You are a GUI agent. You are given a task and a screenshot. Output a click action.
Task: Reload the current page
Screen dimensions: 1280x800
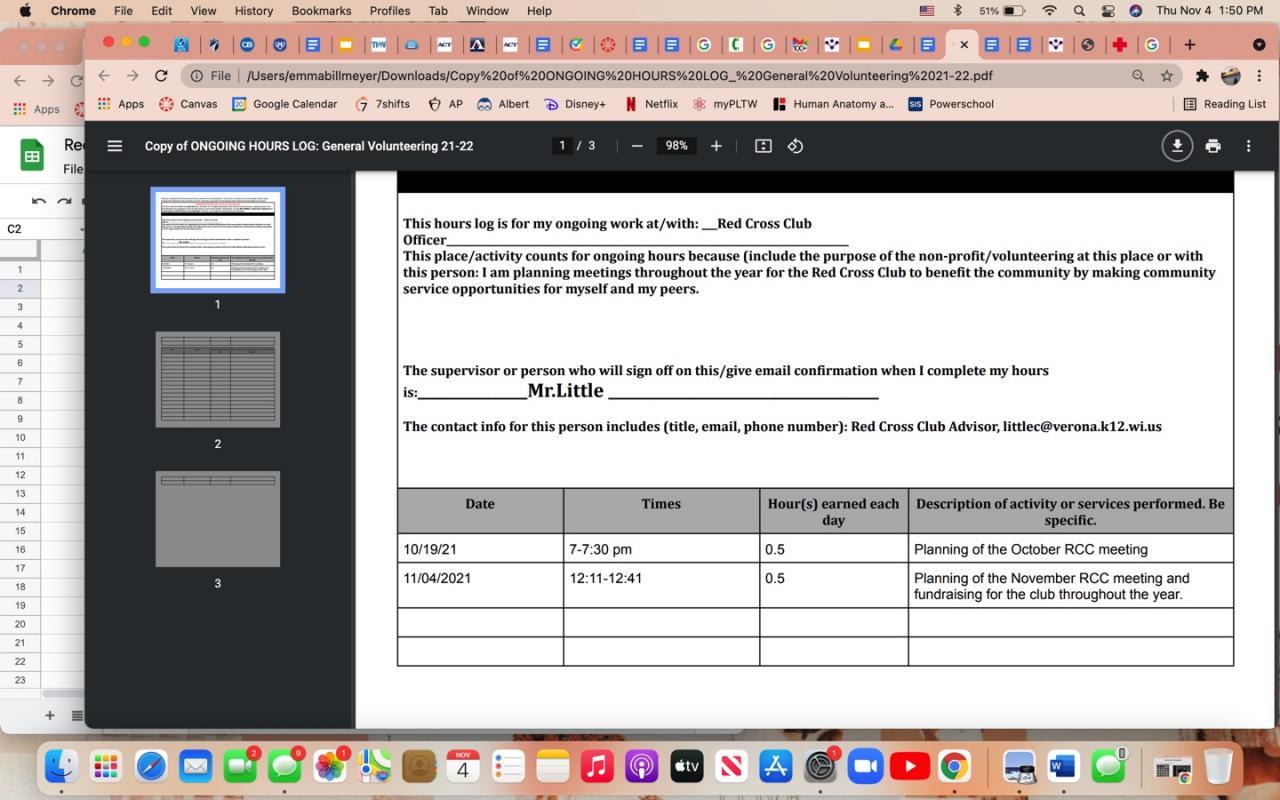pos(161,76)
